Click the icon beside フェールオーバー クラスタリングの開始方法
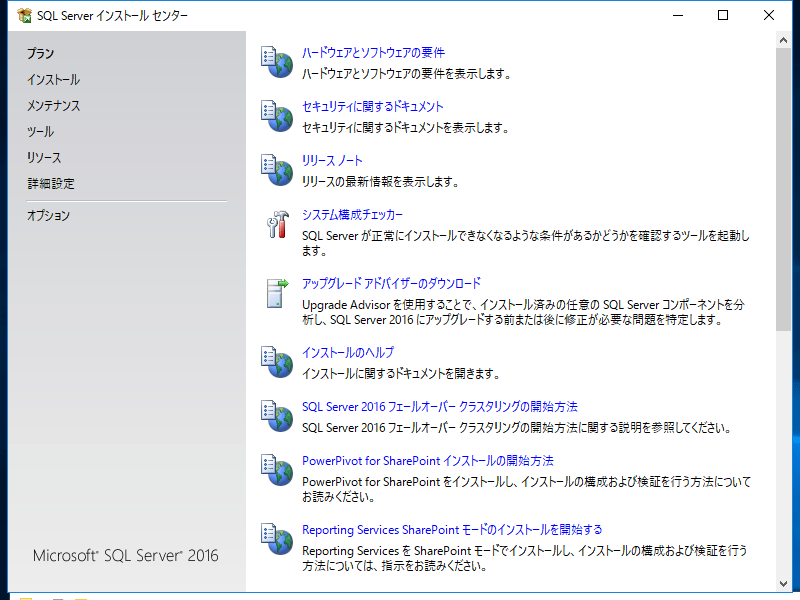This screenshot has width=800, height=600. click(277, 416)
